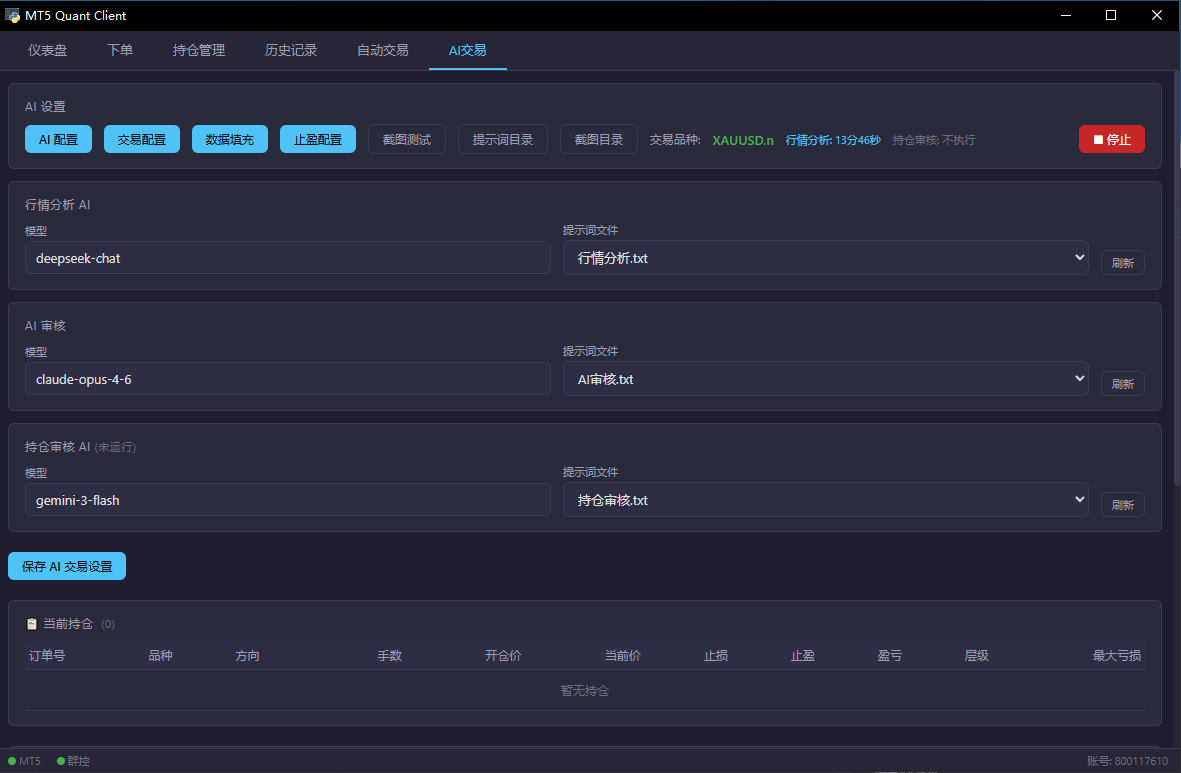Click the 交易配置 button
Image resolution: width=1181 pixels, height=773 pixels.
pyautogui.click(x=142, y=139)
